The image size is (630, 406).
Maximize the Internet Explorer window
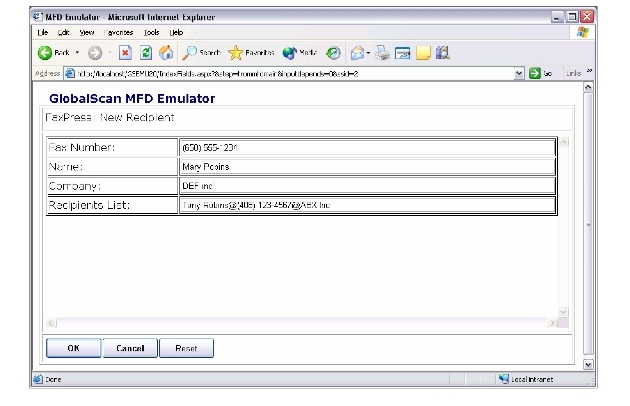click(x=572, y=17)
